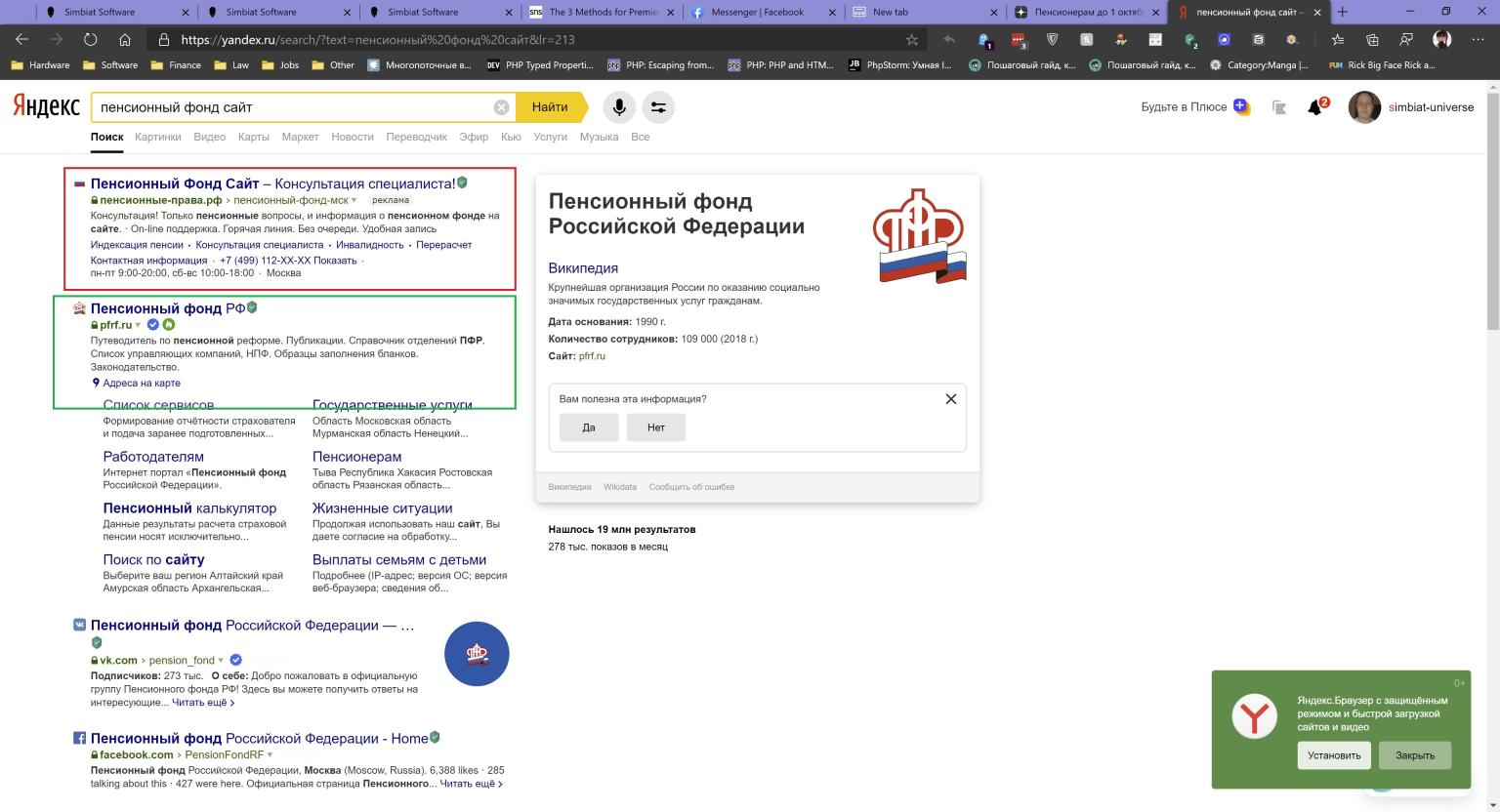This screenshot has width=1500, height=812.
Task: Open the Музыка search tab
Action: pos(599,137)
